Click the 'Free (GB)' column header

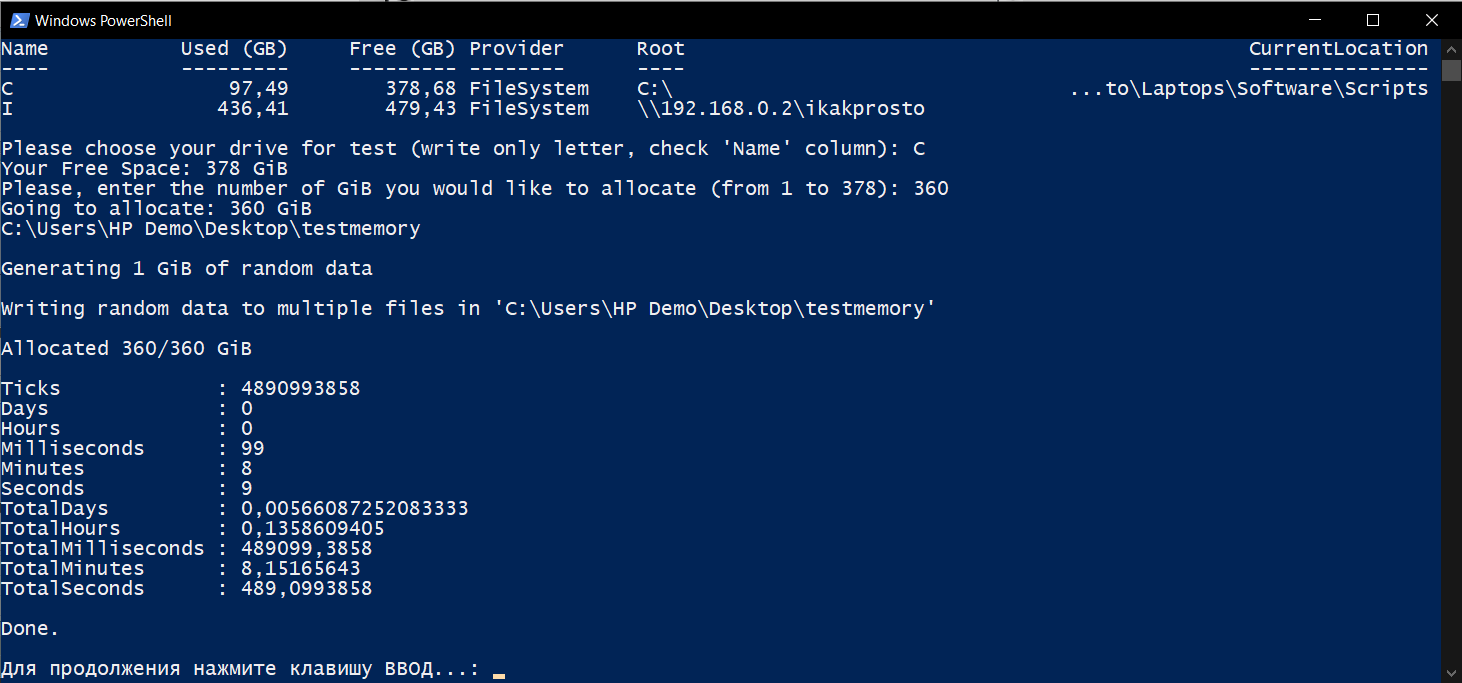click(402, 48)
